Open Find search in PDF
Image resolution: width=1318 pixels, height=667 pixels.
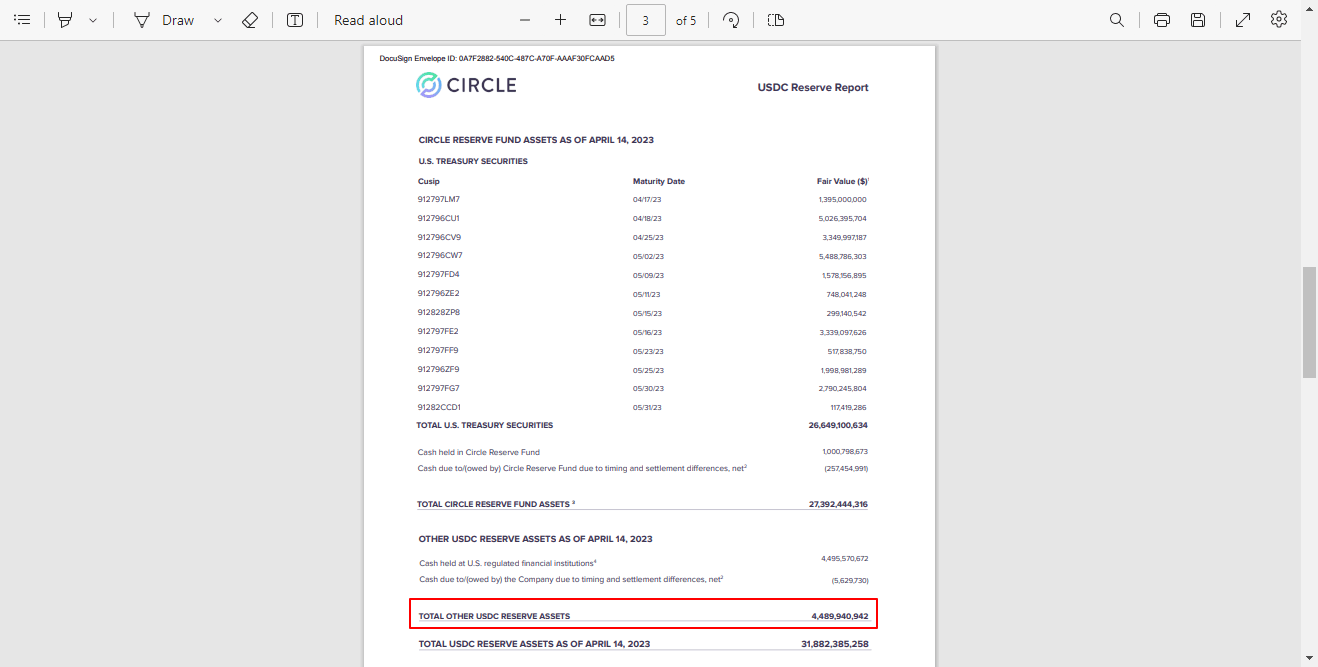coord(1117,20)
